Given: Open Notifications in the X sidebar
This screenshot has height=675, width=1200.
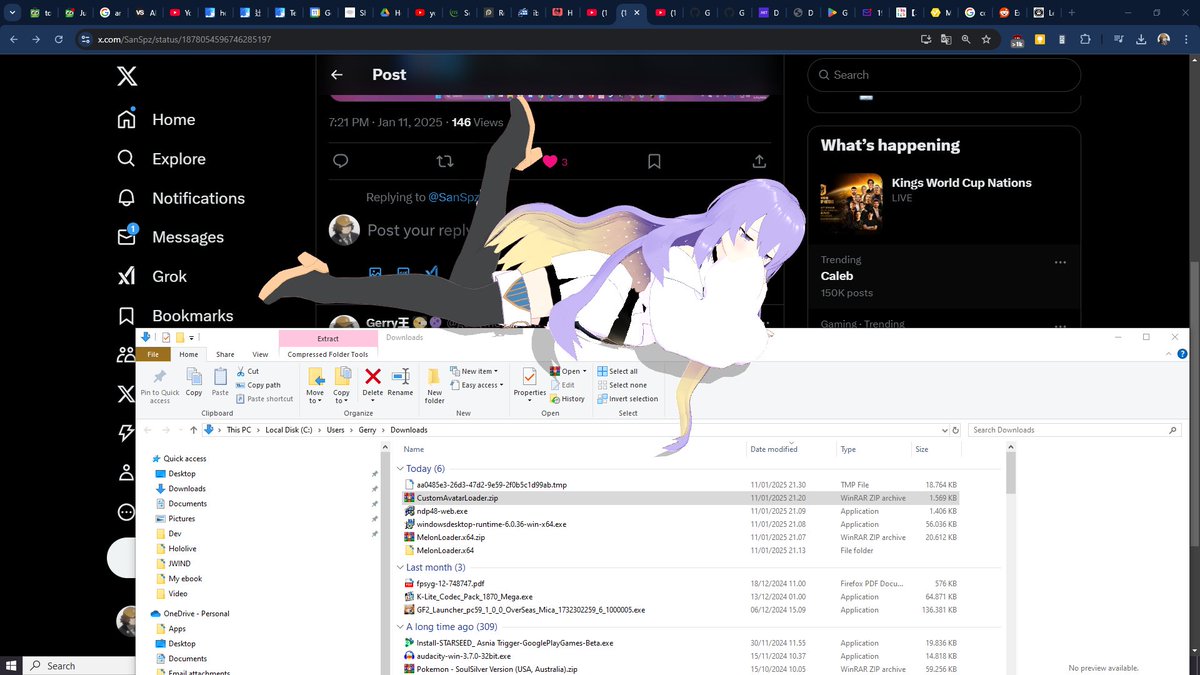Looking at the screenshot, I should click(181, 198).
